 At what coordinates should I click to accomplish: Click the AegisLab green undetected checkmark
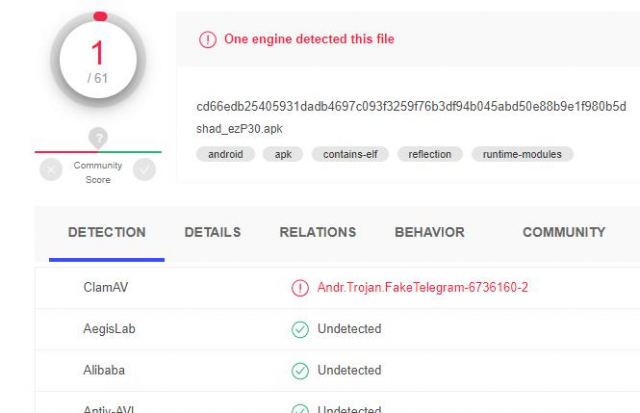[300, 329]
